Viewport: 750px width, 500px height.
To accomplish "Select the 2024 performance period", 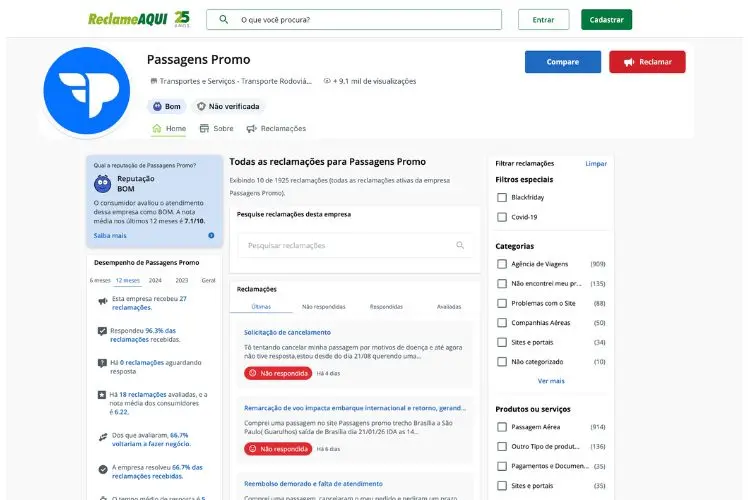I will 155,280.
